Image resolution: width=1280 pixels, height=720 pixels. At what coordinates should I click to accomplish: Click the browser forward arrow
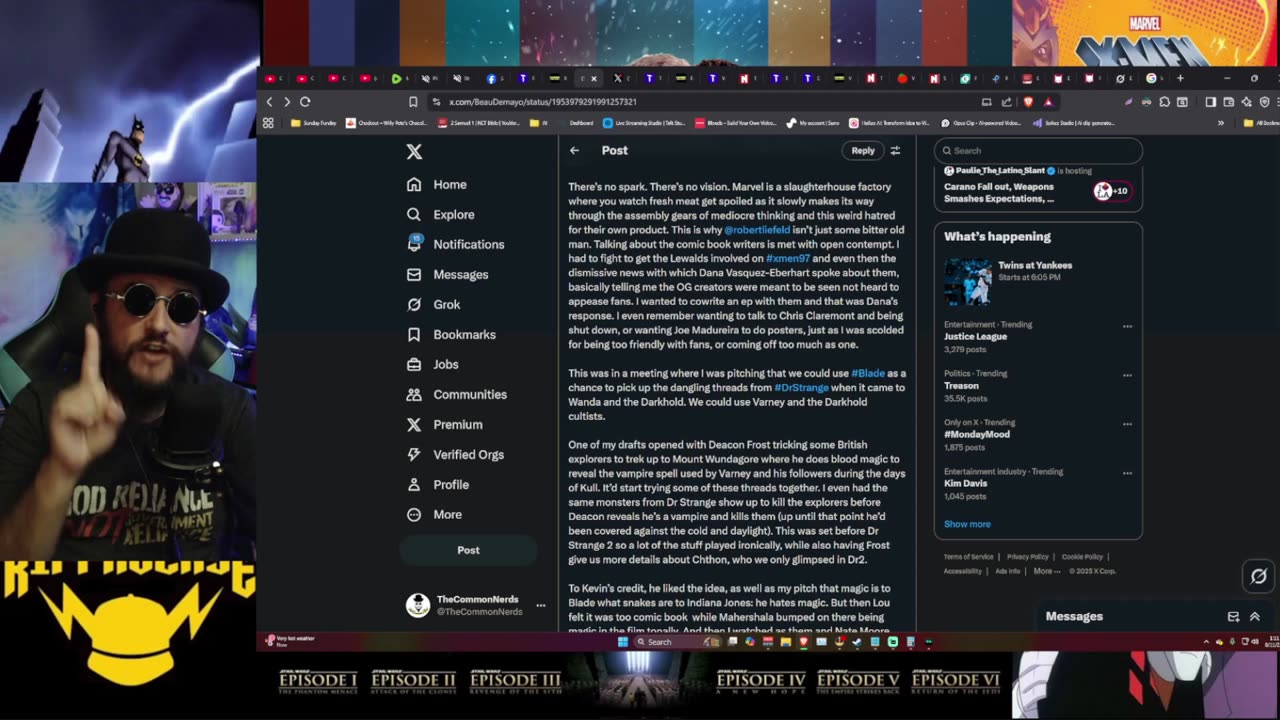tap(287, 101)
